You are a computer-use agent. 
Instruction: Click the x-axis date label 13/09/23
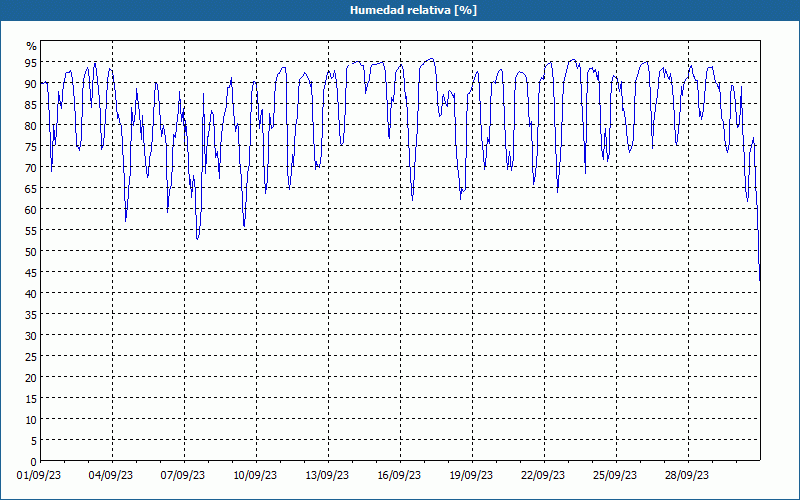click(x=327, y=476)
